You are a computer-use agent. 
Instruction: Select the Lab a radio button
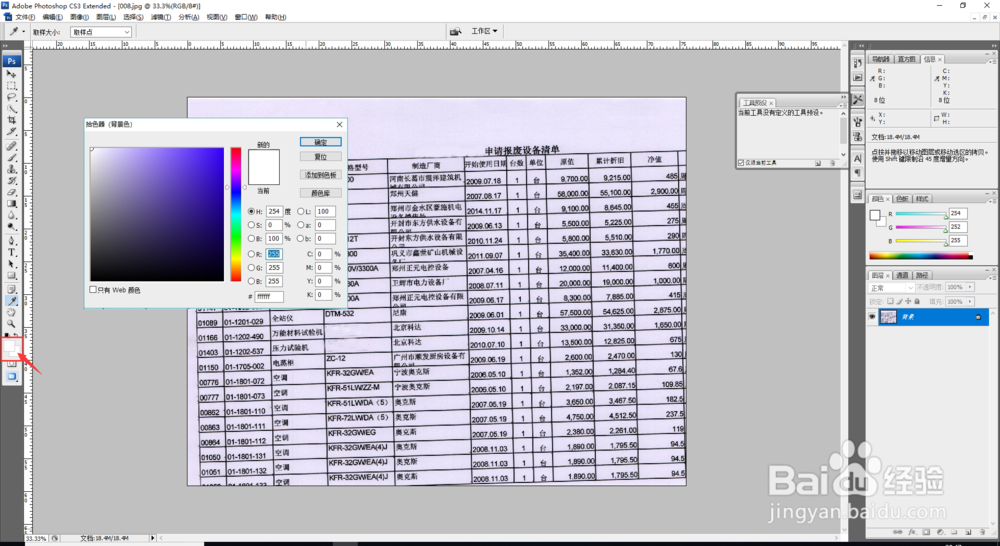(x=300, y=225)
